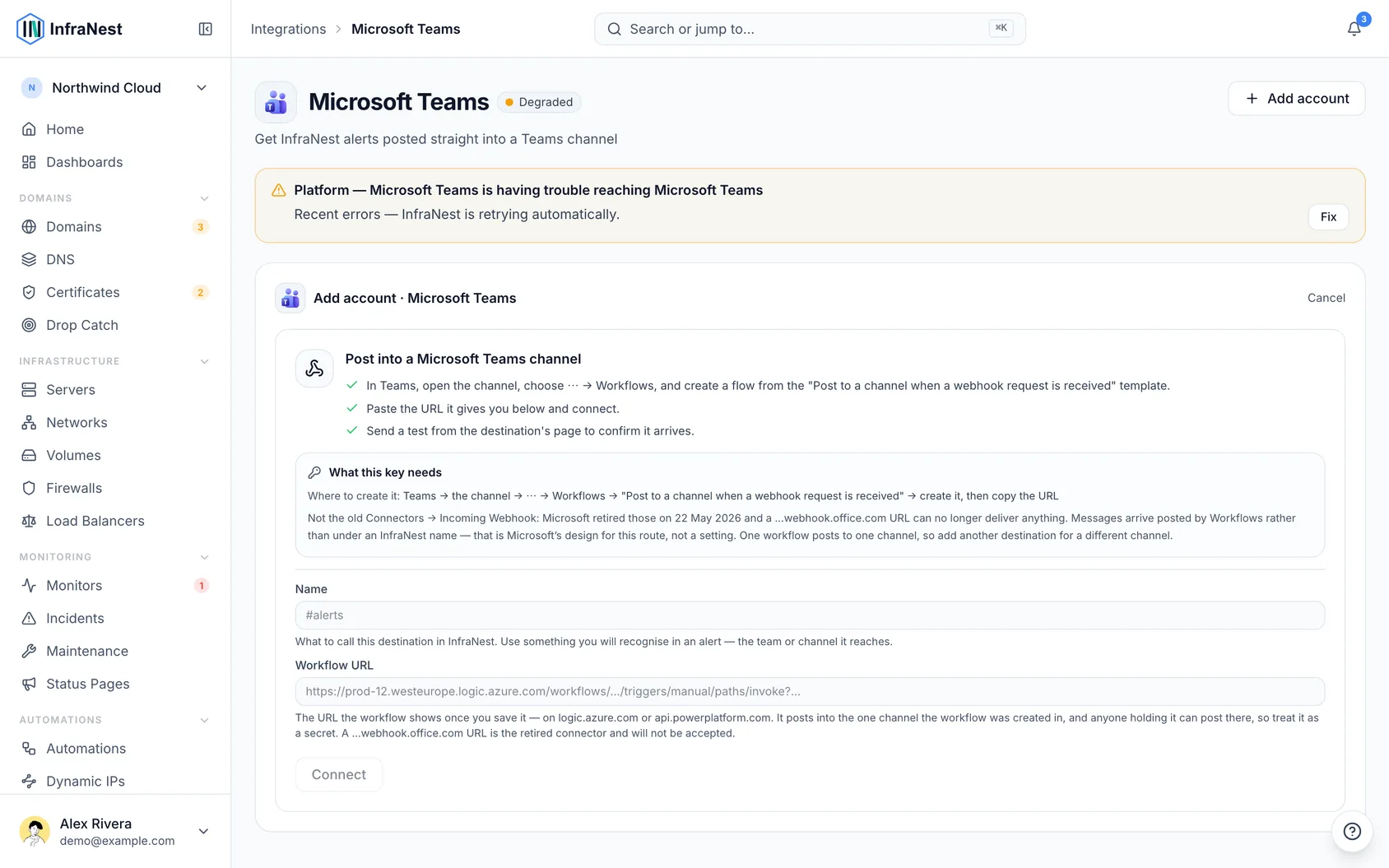
Task: Collapse the Infrastructure sidebar section
Action: 204,361
